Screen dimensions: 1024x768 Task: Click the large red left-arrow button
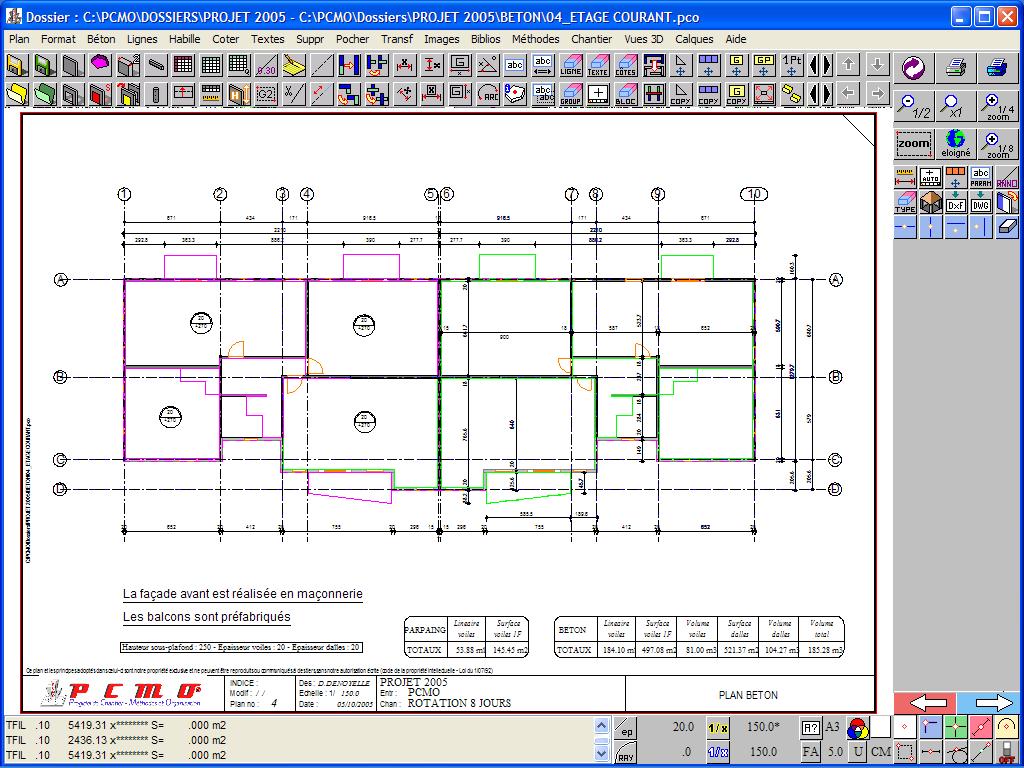(926, 703)
